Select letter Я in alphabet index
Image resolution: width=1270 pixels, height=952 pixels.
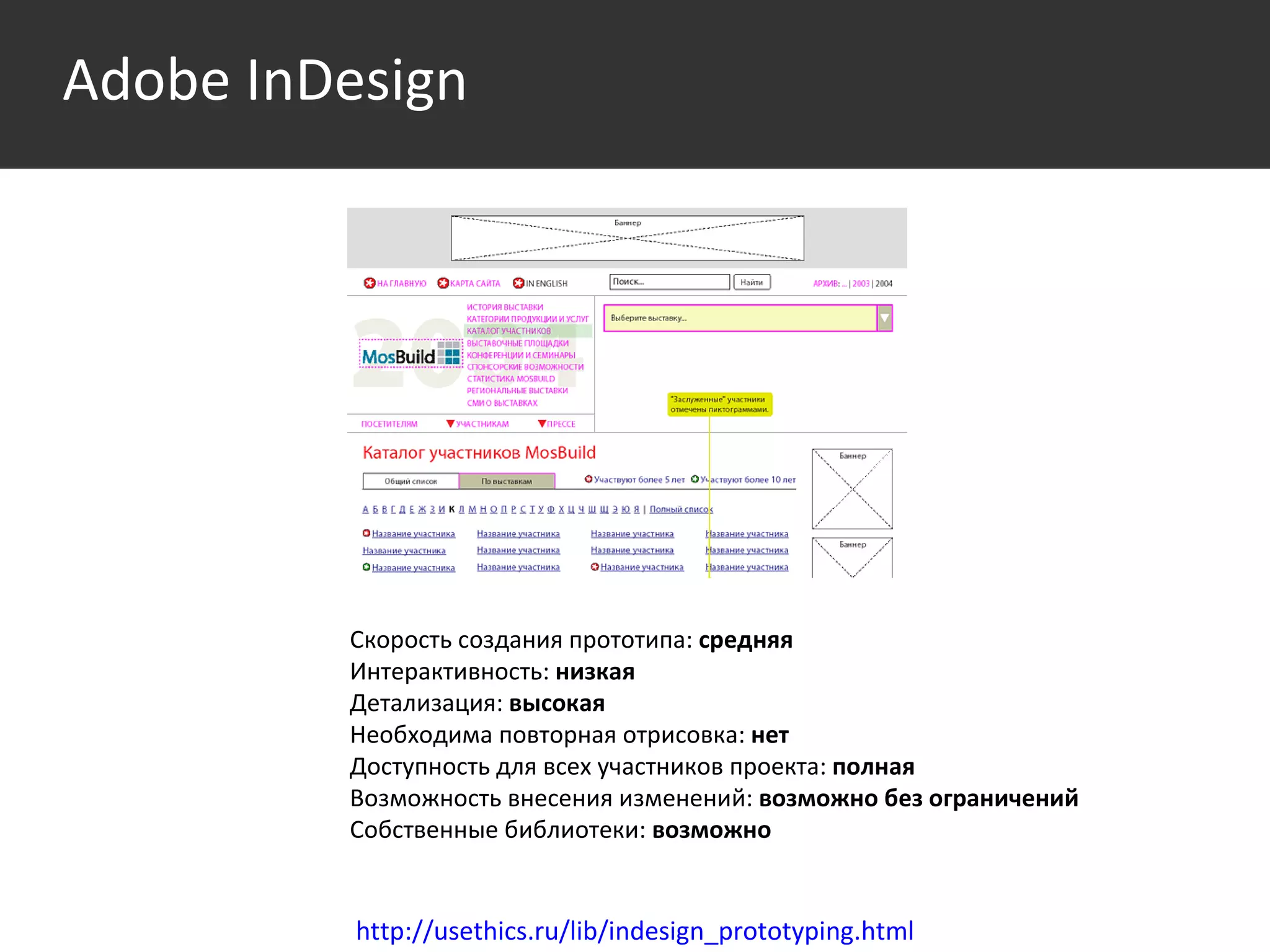point(636,509)
